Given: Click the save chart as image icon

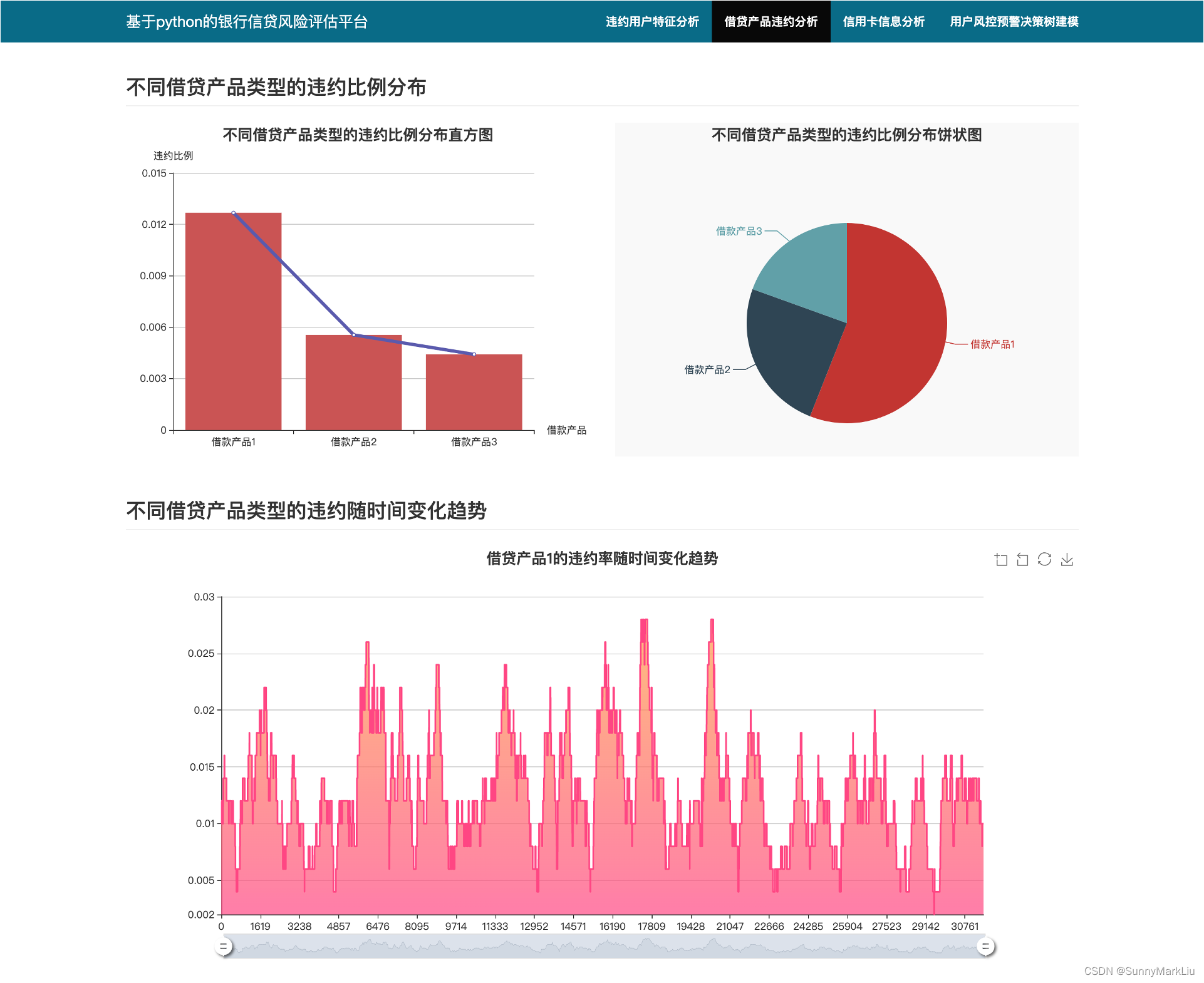Looking at the screenshot, I should (x=1067, y=560).
